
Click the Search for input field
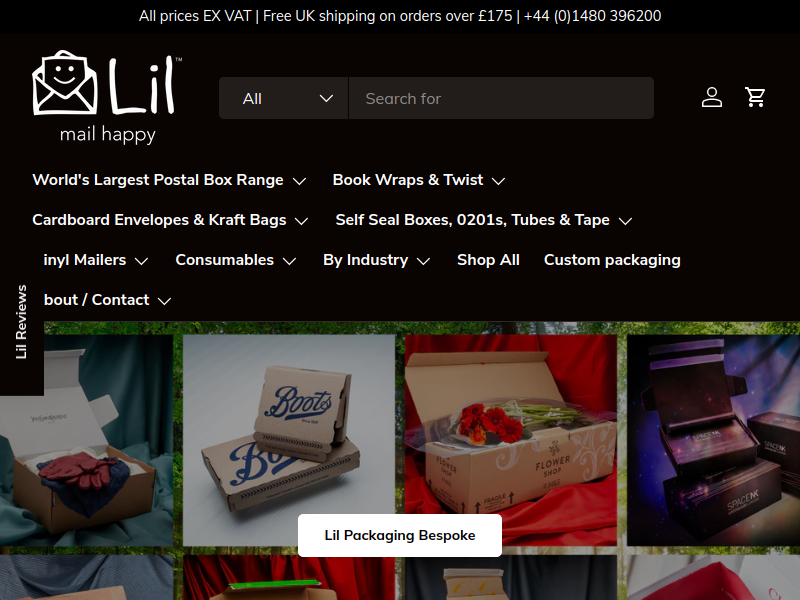501,98
